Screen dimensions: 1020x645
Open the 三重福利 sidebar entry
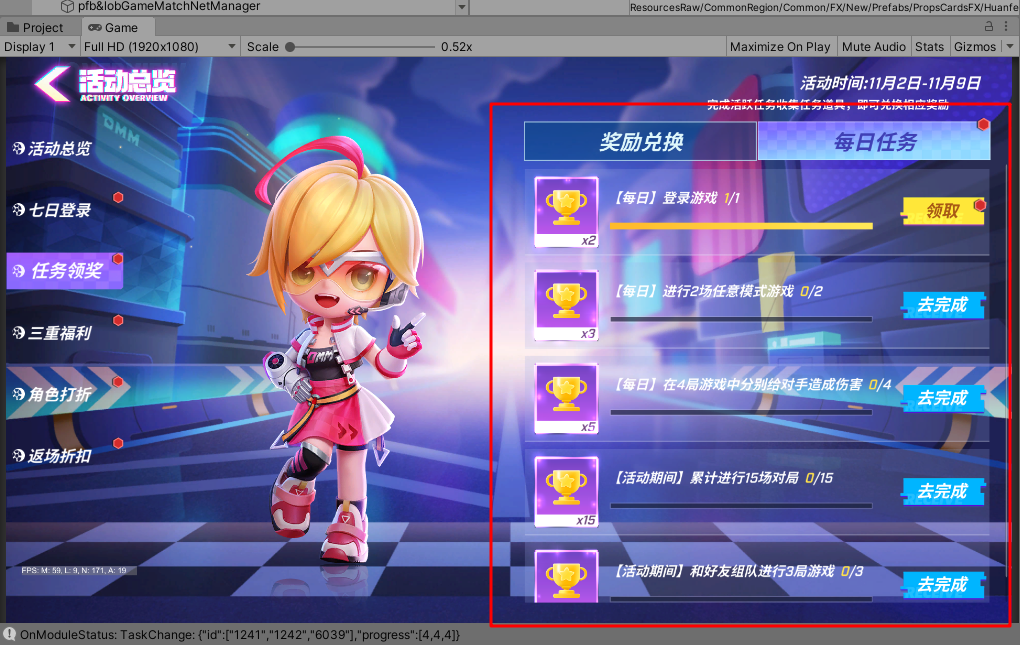pos(52,333)
